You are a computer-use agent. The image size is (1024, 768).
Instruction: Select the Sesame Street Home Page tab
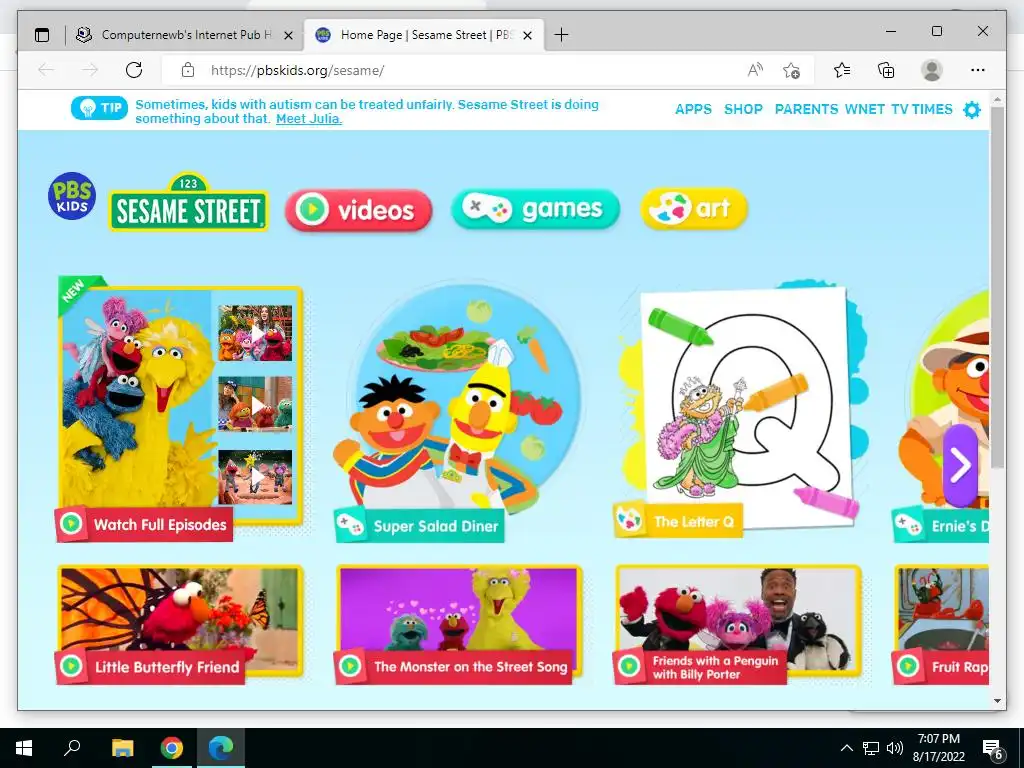pyautogui.click(x=425, y=35)
